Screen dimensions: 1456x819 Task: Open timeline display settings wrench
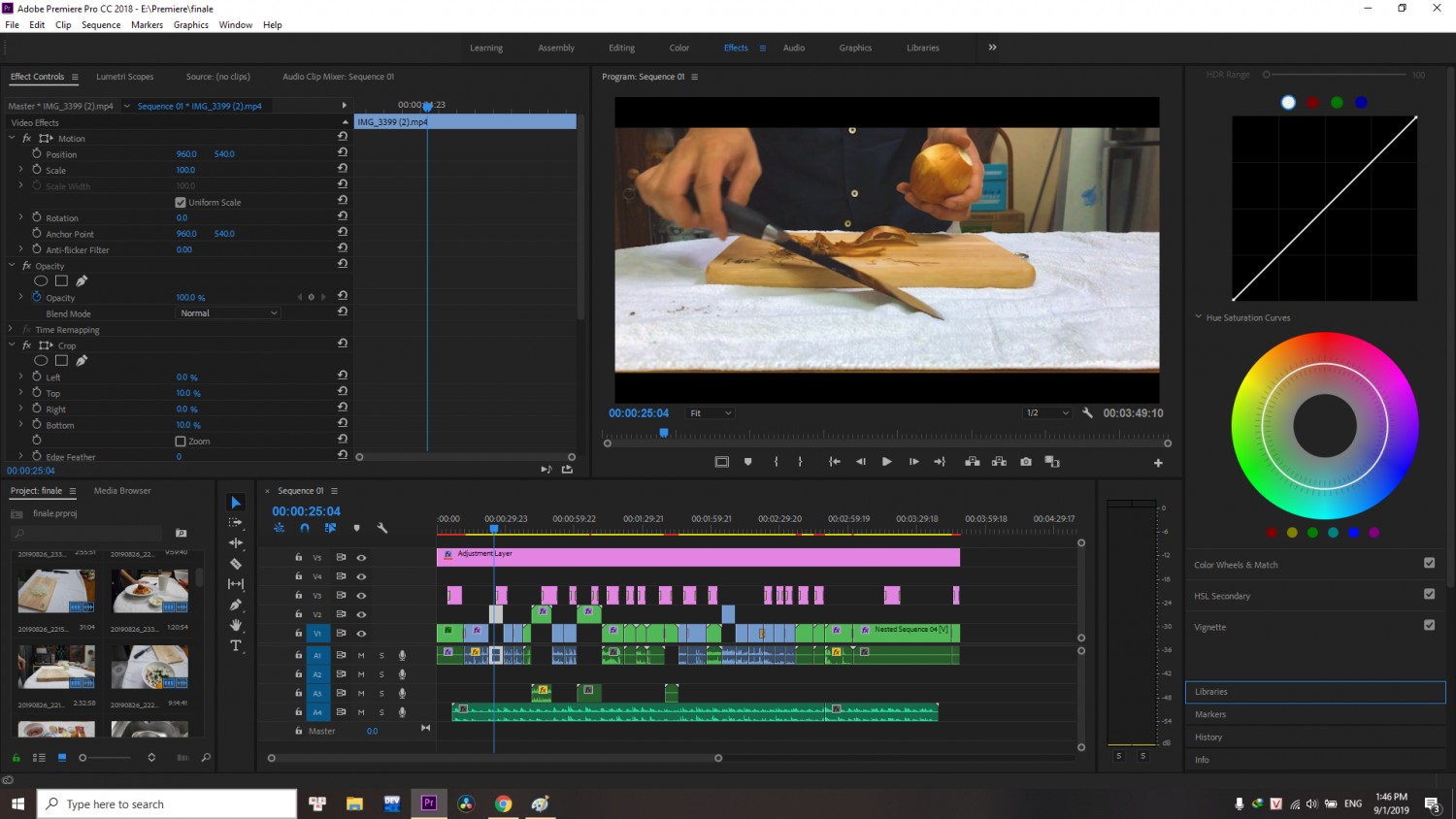(x=382, y=528)
